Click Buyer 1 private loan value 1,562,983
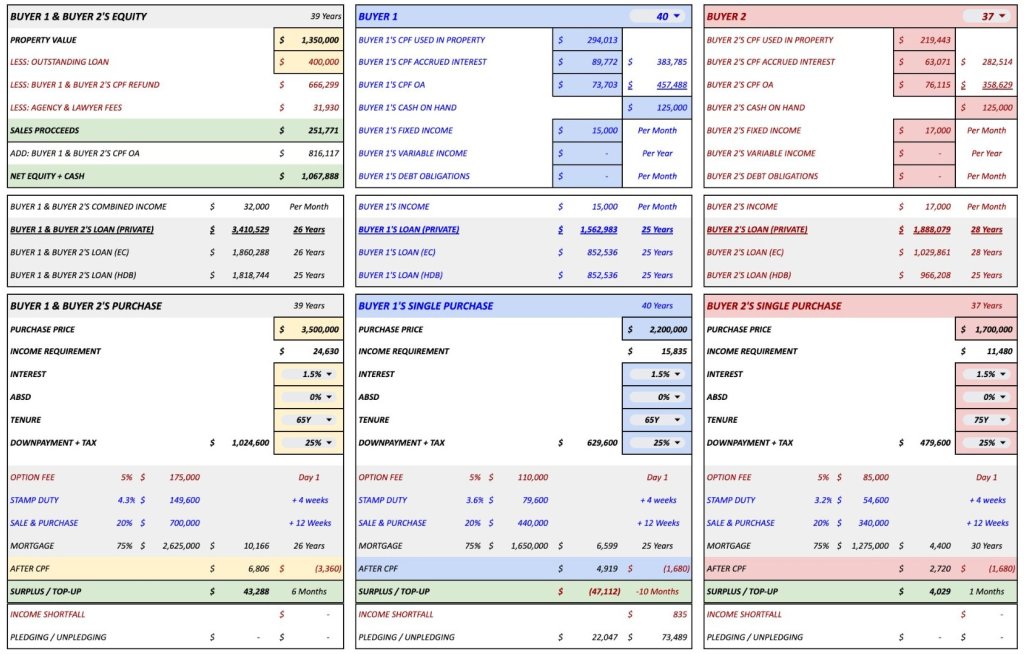 point(598,230)
